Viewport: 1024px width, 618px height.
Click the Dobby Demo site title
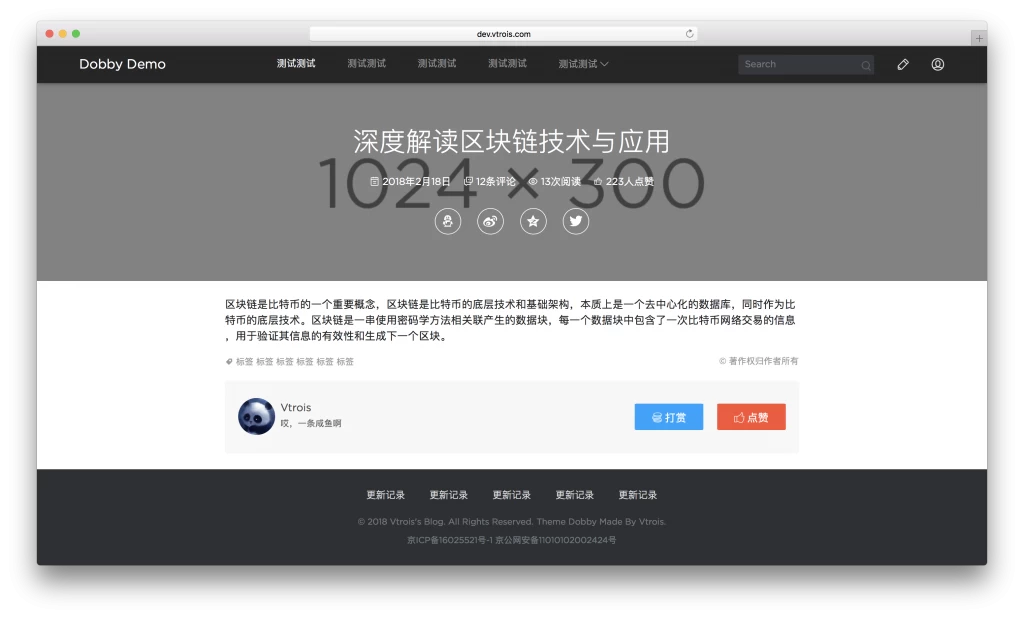tap(122, 64)
